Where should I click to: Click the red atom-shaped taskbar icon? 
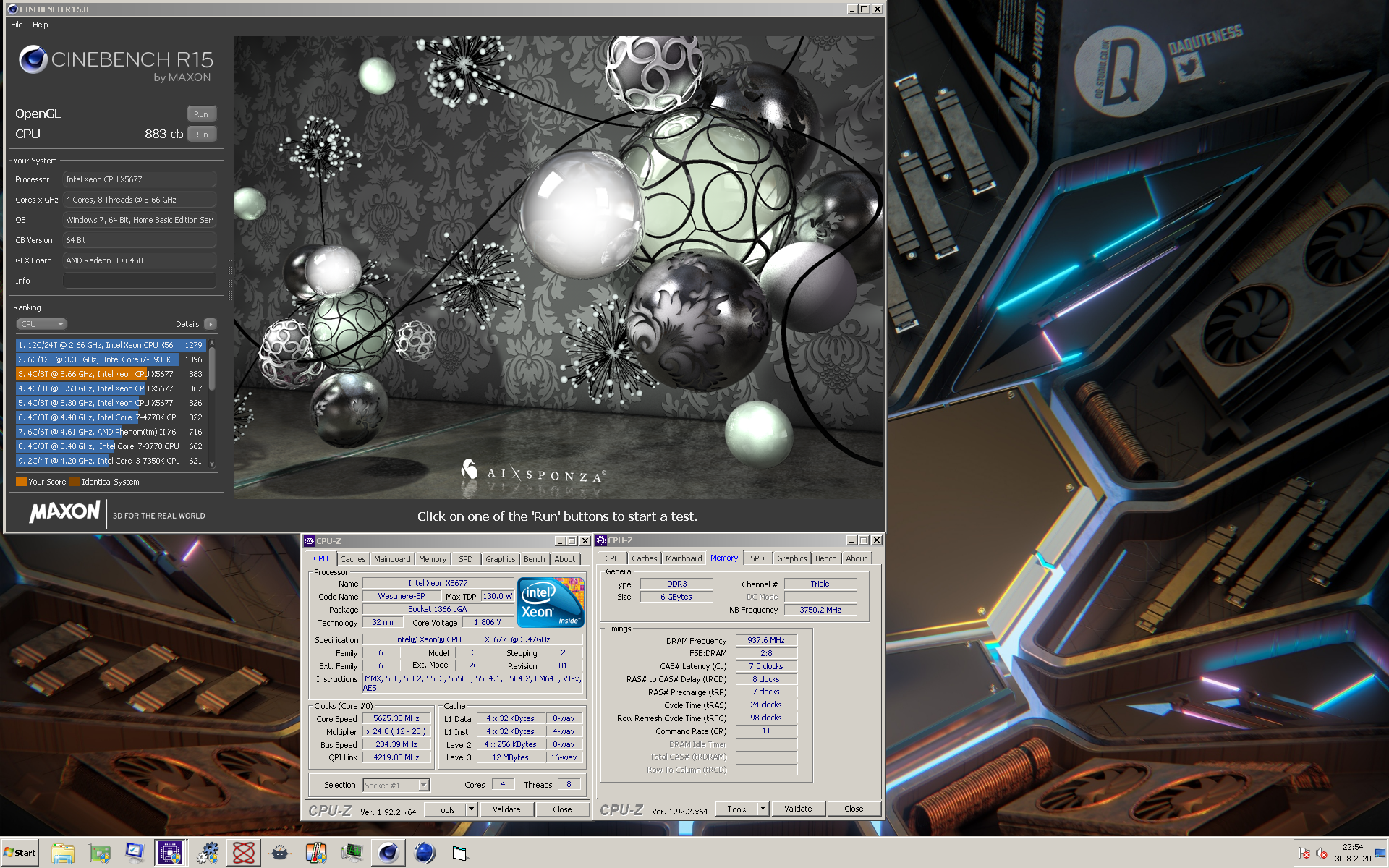244,854
